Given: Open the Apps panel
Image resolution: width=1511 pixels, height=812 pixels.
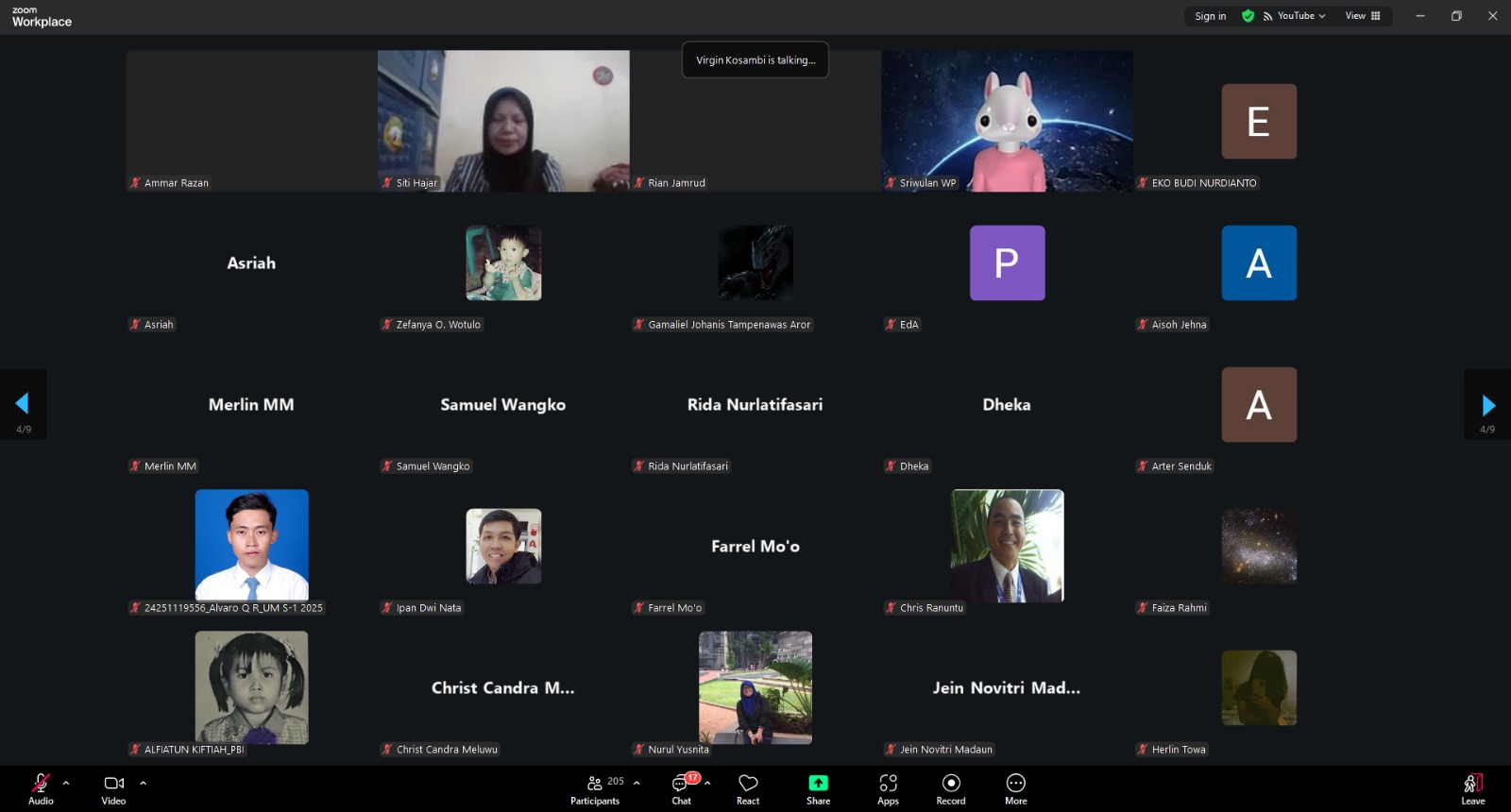Looking at the screenshot, I should [888, 788].
